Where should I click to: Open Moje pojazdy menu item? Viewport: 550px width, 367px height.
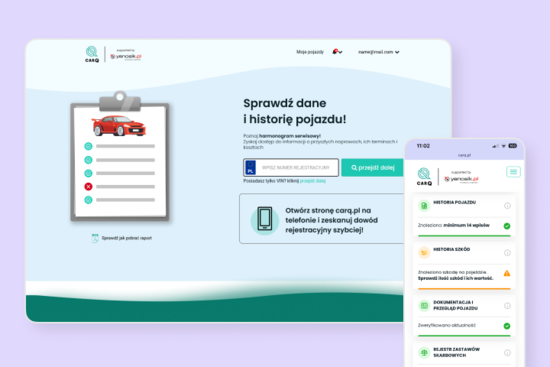310,52
